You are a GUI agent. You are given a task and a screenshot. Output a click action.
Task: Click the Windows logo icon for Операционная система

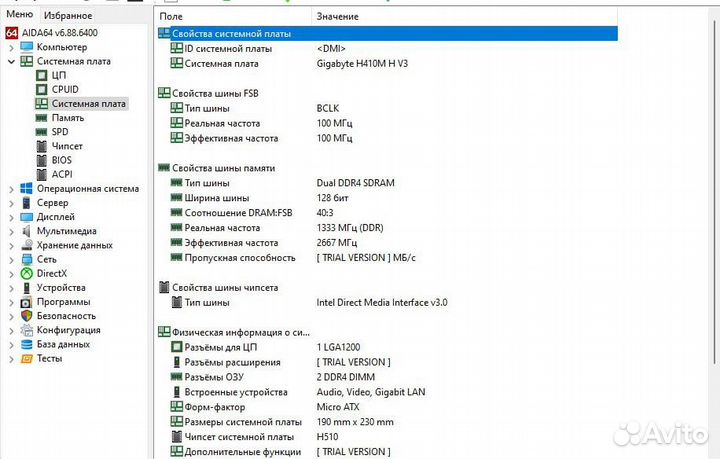27,189
